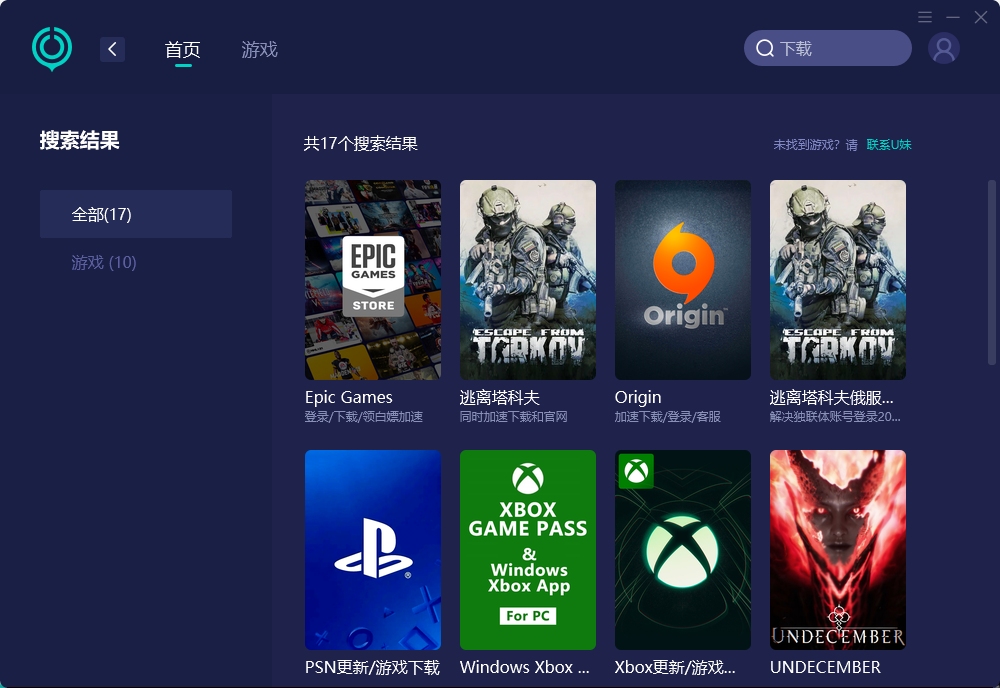This screenshot has width=1000, height=688.
Task: Open the hamburger menu in title bar
Action: click(x=925, y=17)
